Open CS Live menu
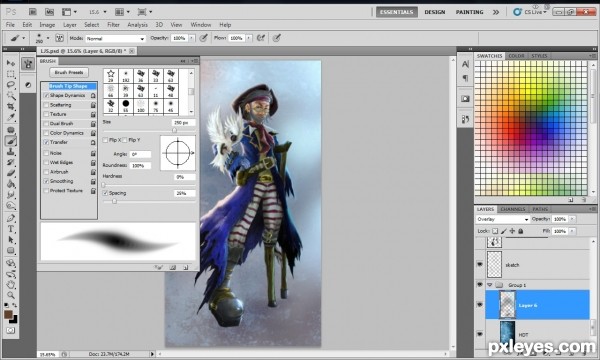The height and width of the screenshot is (360, 600). pos(530,12)
